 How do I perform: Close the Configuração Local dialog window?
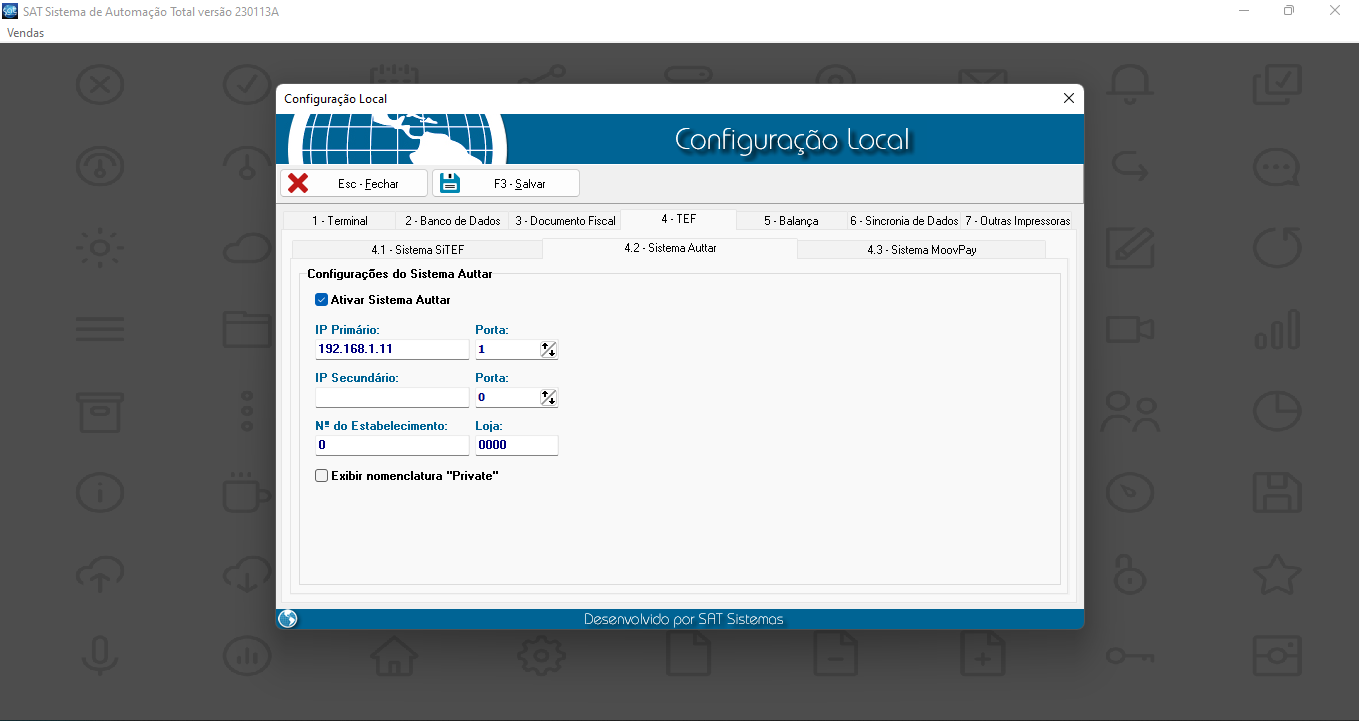pyautogui.click(x=1068, y=98)
